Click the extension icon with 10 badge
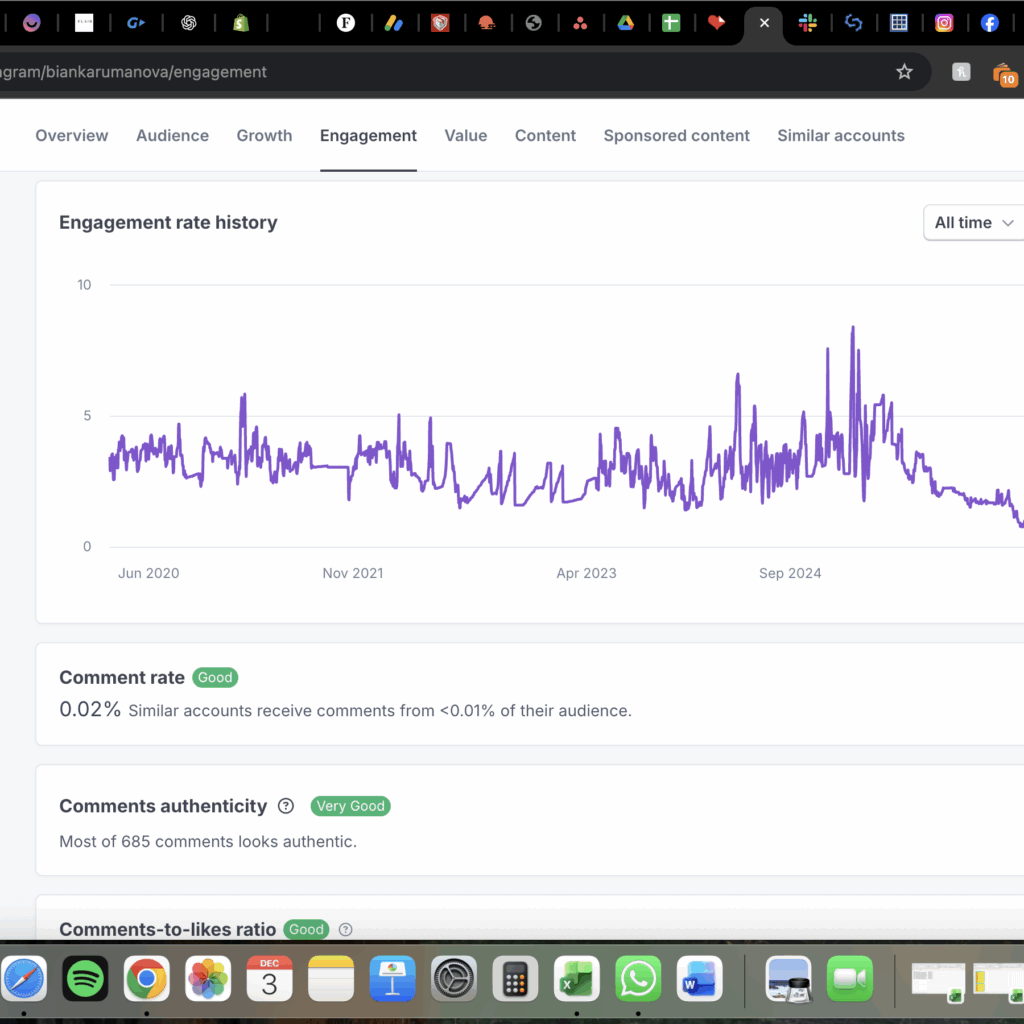The image size is (1024, 1024). click(1004, 74)
